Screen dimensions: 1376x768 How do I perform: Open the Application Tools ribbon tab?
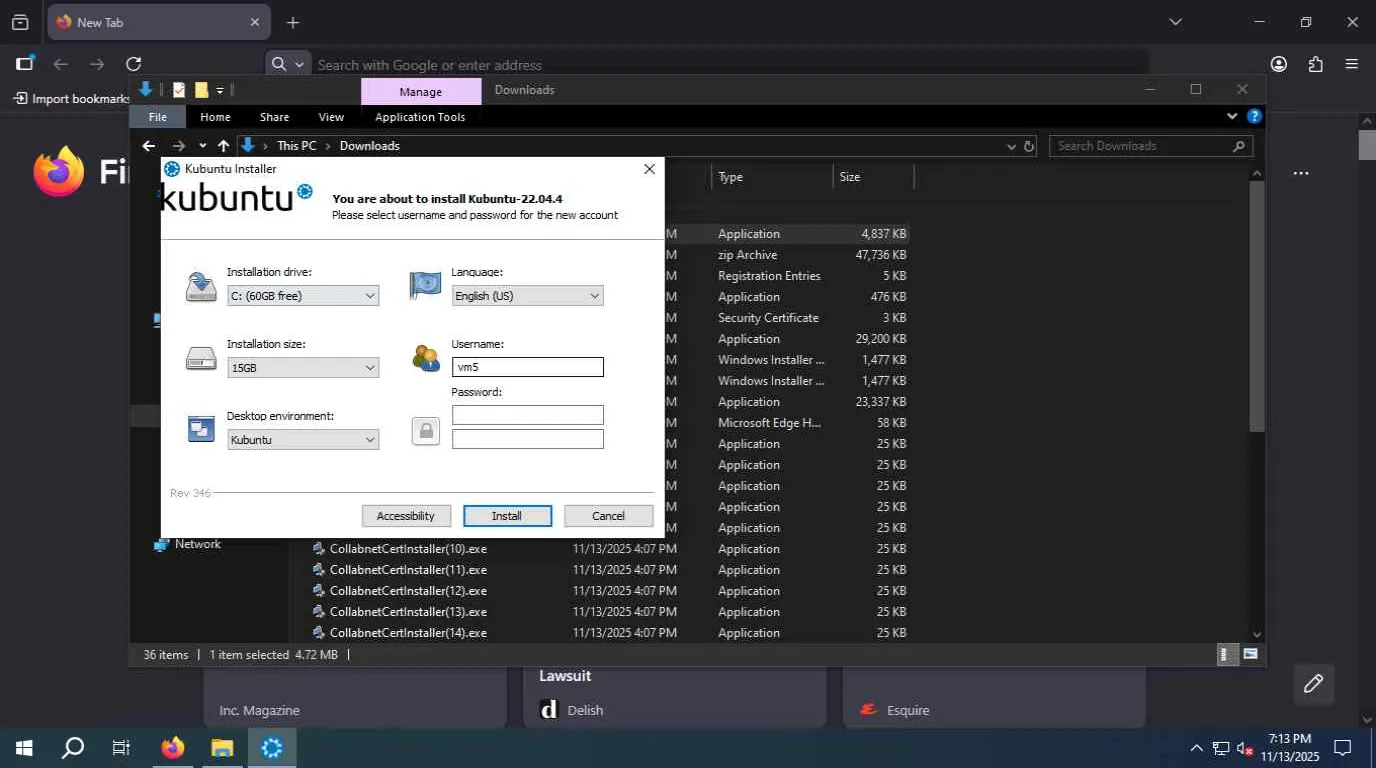pos(420,117)
